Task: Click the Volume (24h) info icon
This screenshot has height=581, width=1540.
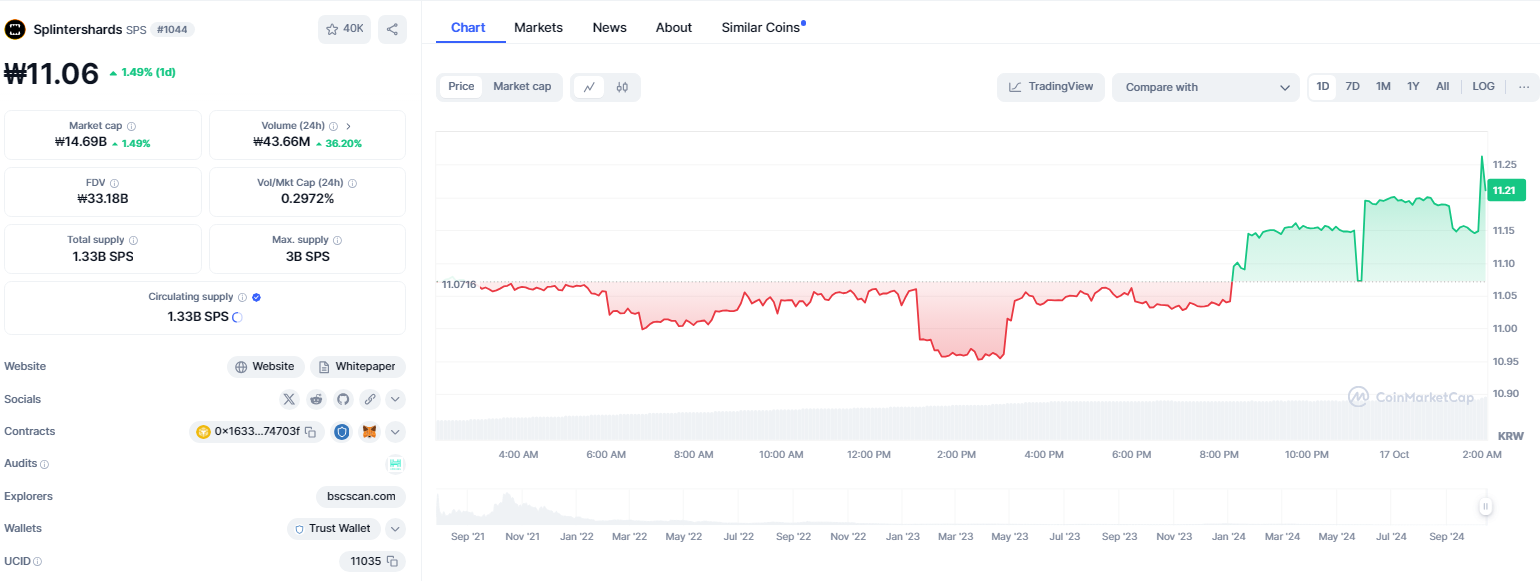Action: pyautogui.click(x=334, y=126)
